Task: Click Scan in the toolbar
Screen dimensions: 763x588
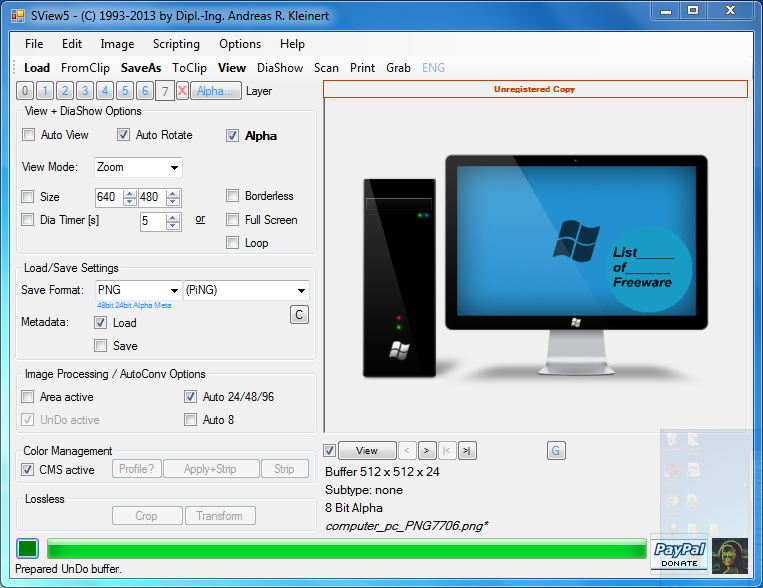Action: click(x=326, y=68)
